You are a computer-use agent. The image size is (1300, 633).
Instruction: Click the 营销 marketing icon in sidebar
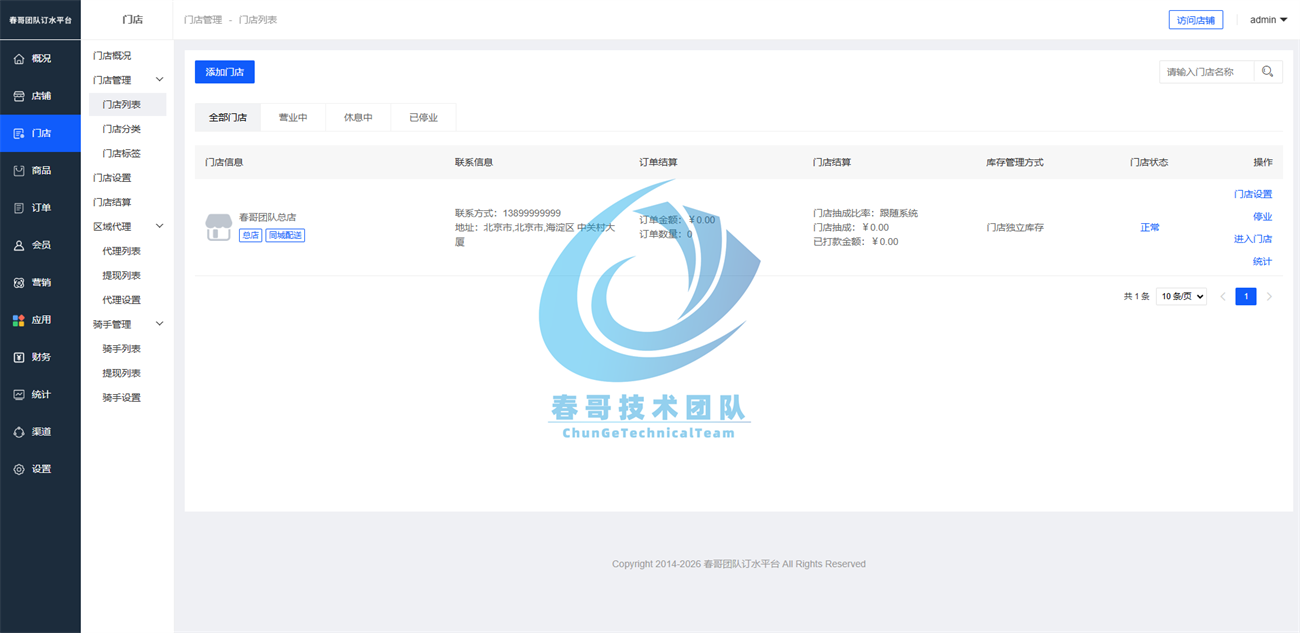pos(19,283)
